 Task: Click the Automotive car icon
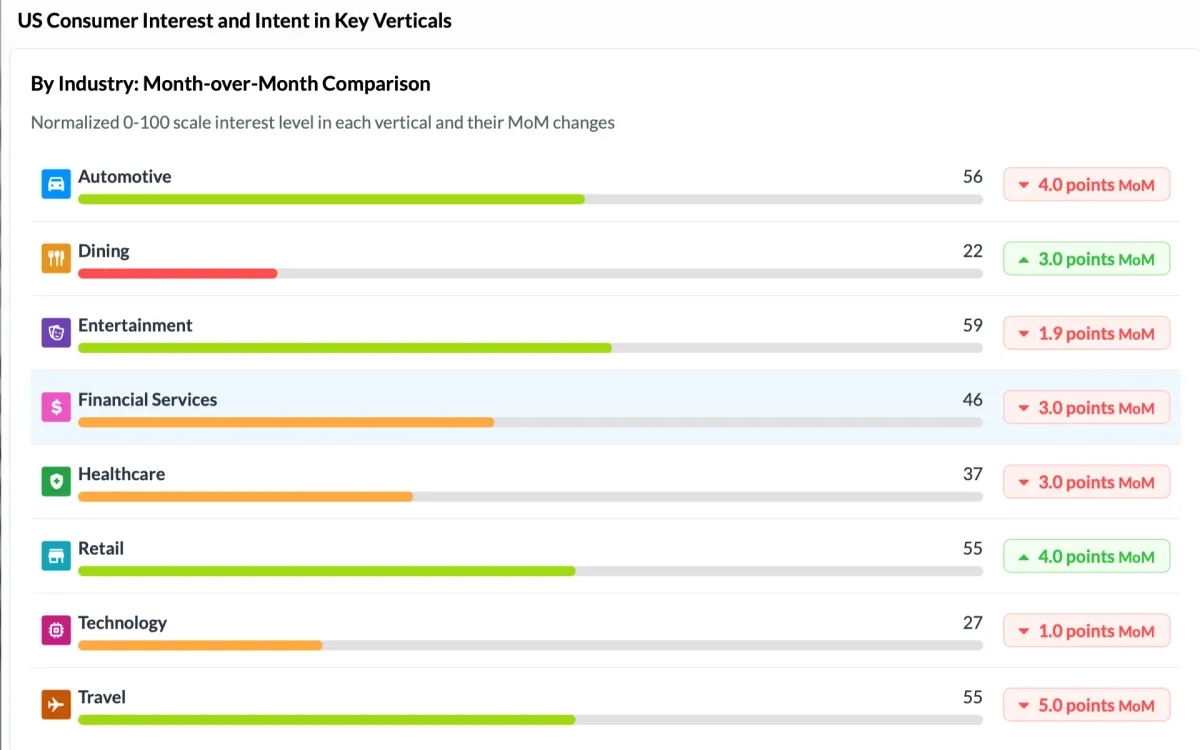[56, 184]
